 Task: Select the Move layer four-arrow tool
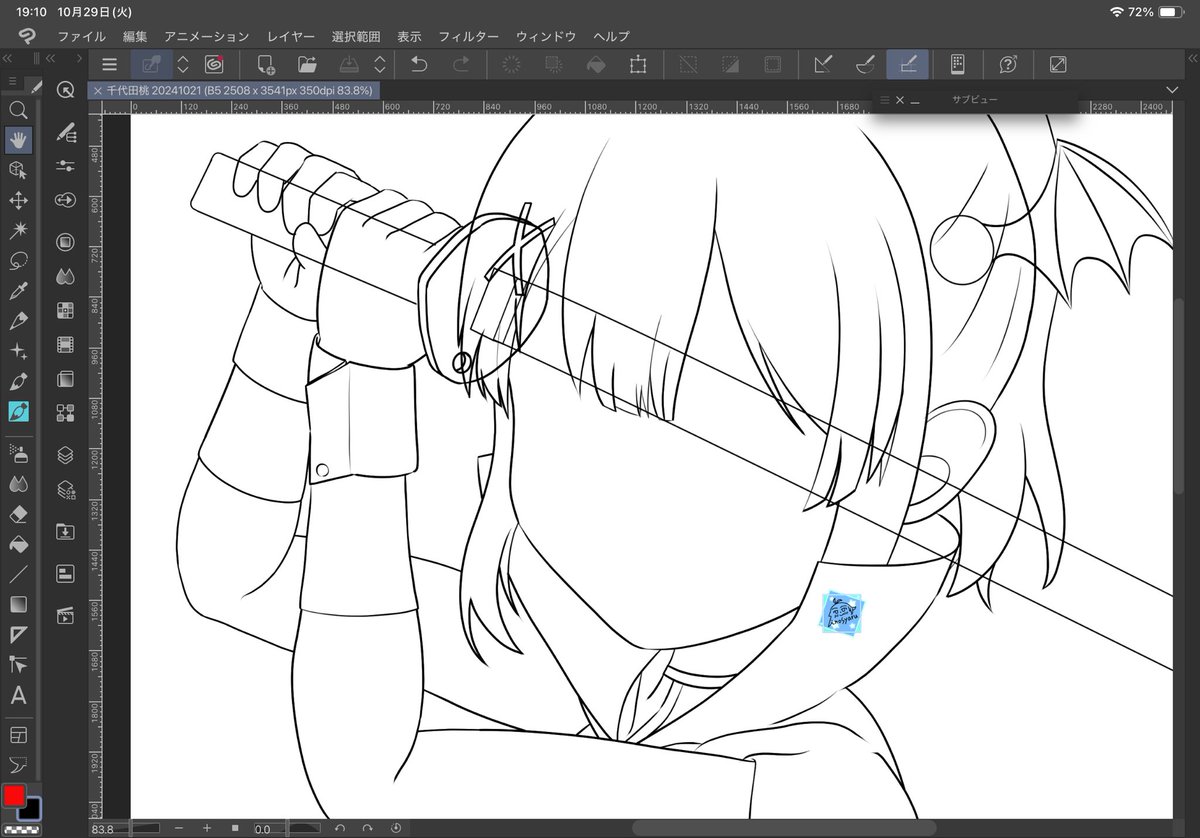click(x=17, y=201)
